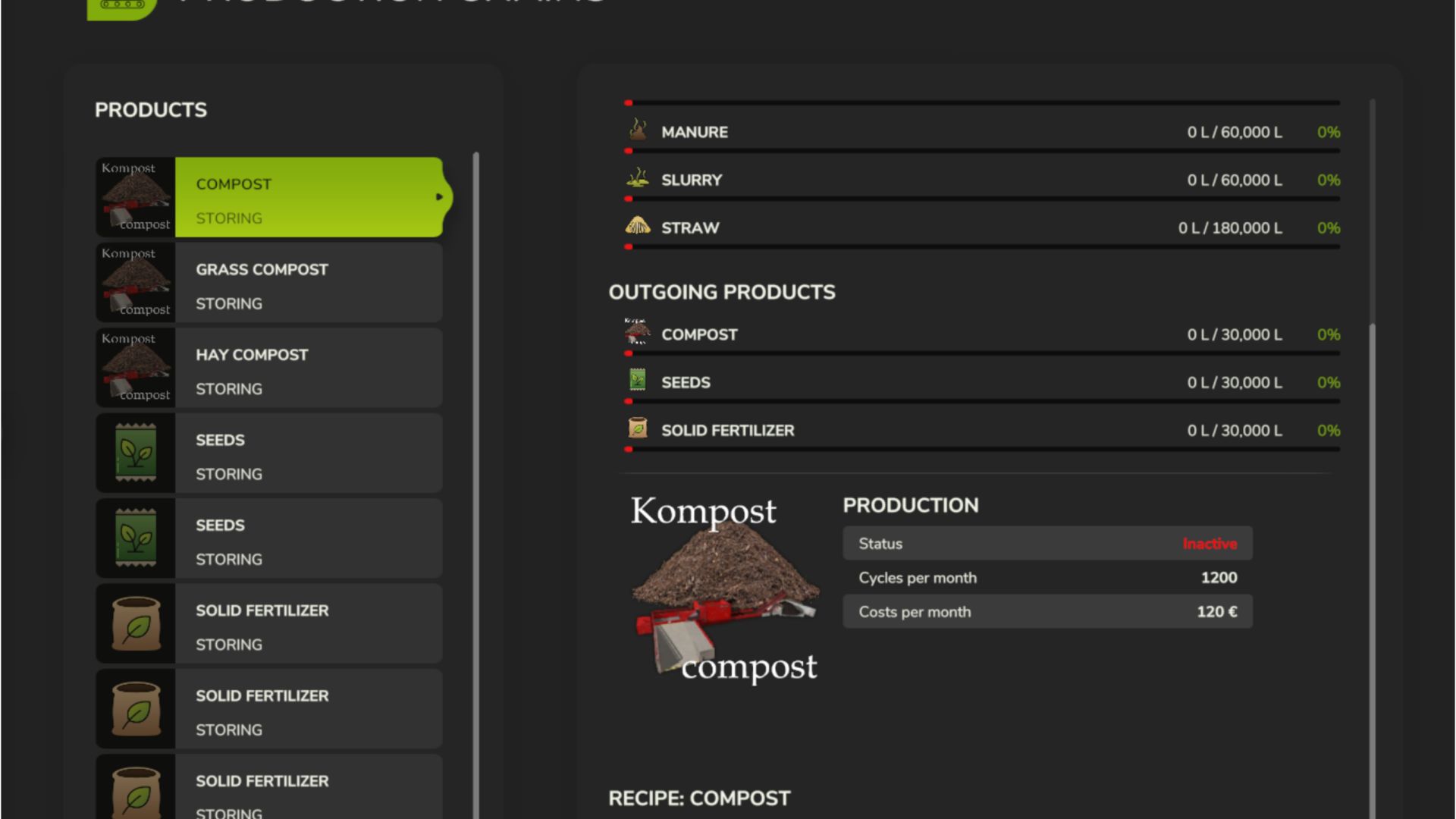Viewport: 1456px width, 819px height.
Task: Click the Costs per month row
Action: click(1046, 612)
